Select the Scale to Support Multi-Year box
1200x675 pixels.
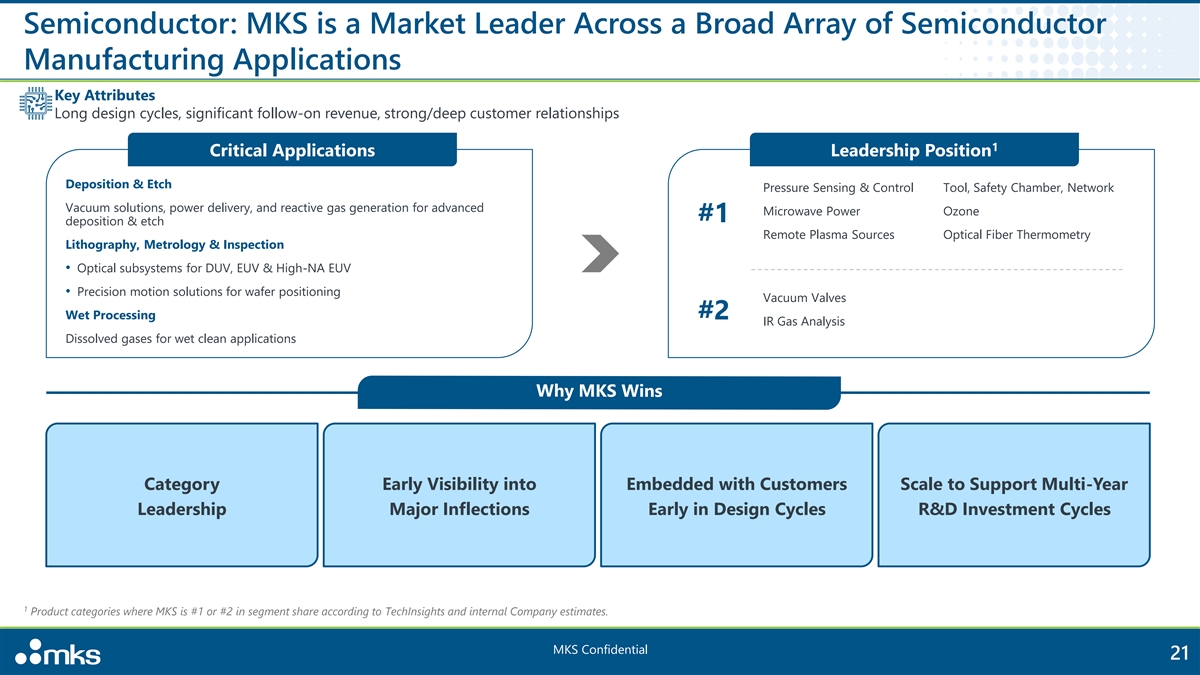tap(1013, 496)
